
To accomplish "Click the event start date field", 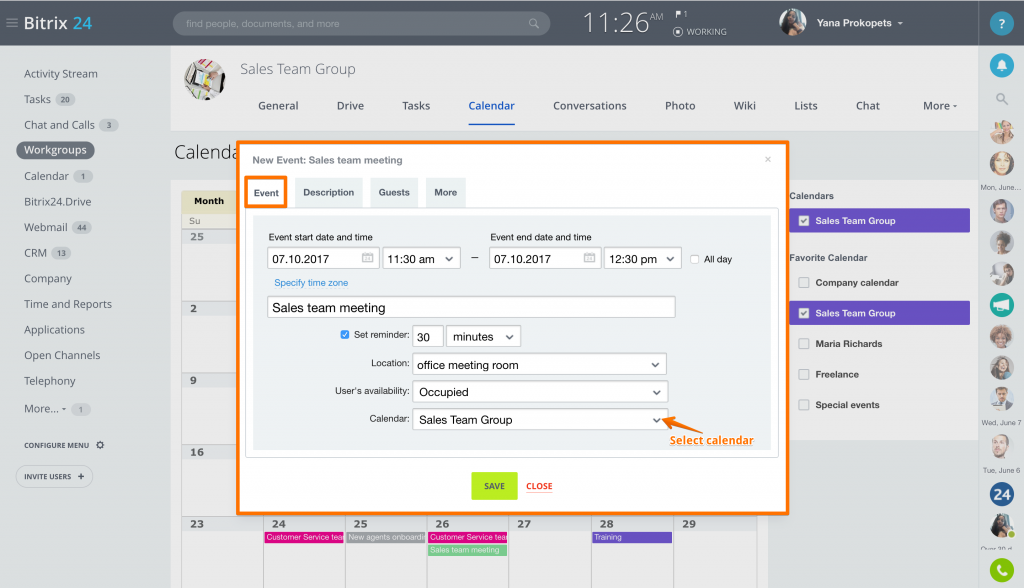I will [x=323, y=259].
